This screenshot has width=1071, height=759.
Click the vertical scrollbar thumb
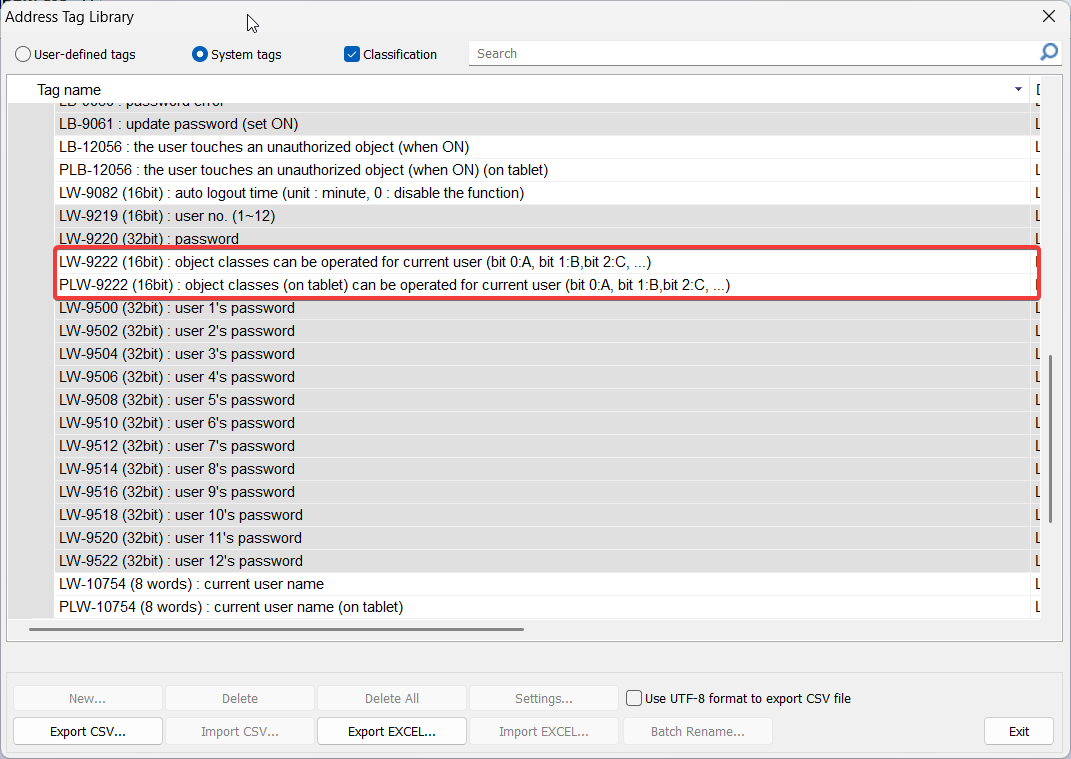1050,435
